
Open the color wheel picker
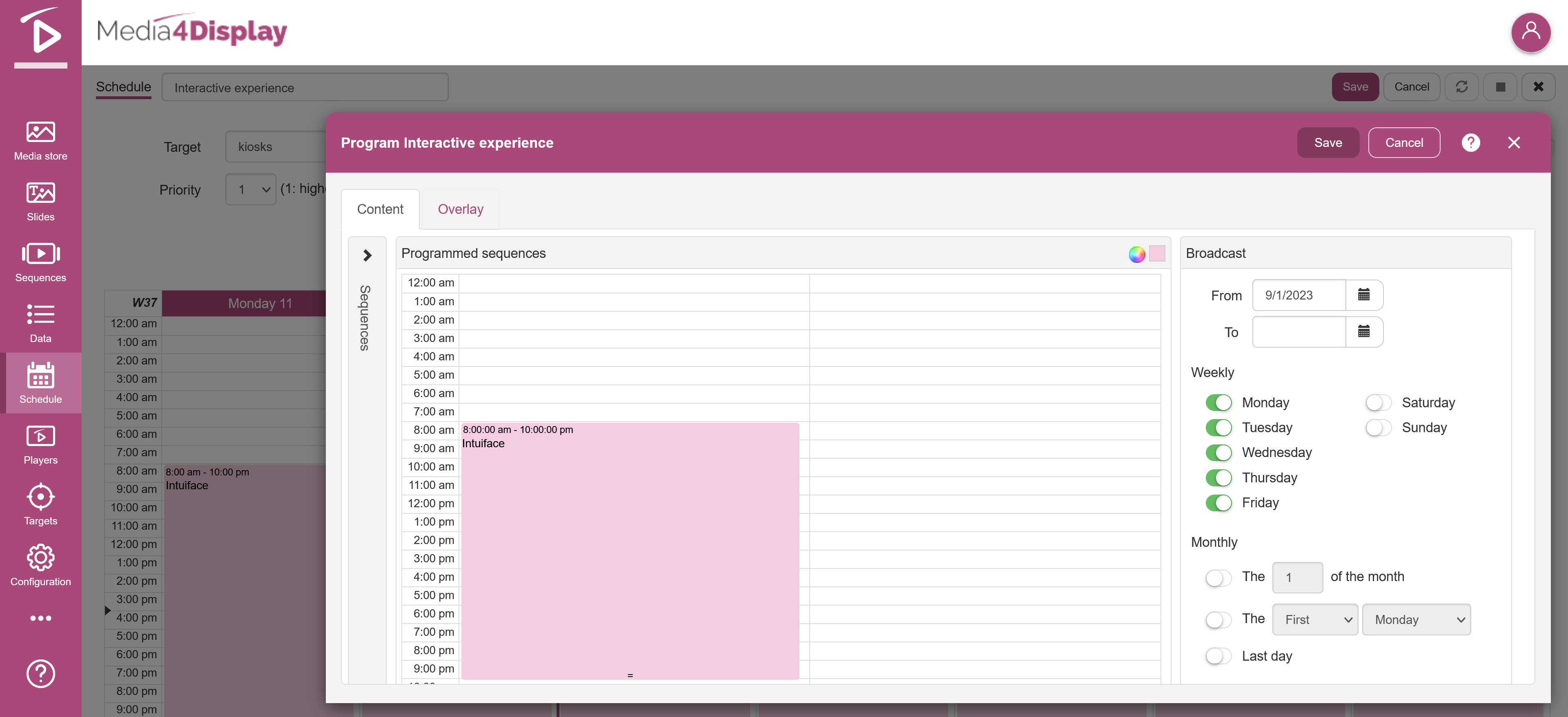pos(1136,253)
